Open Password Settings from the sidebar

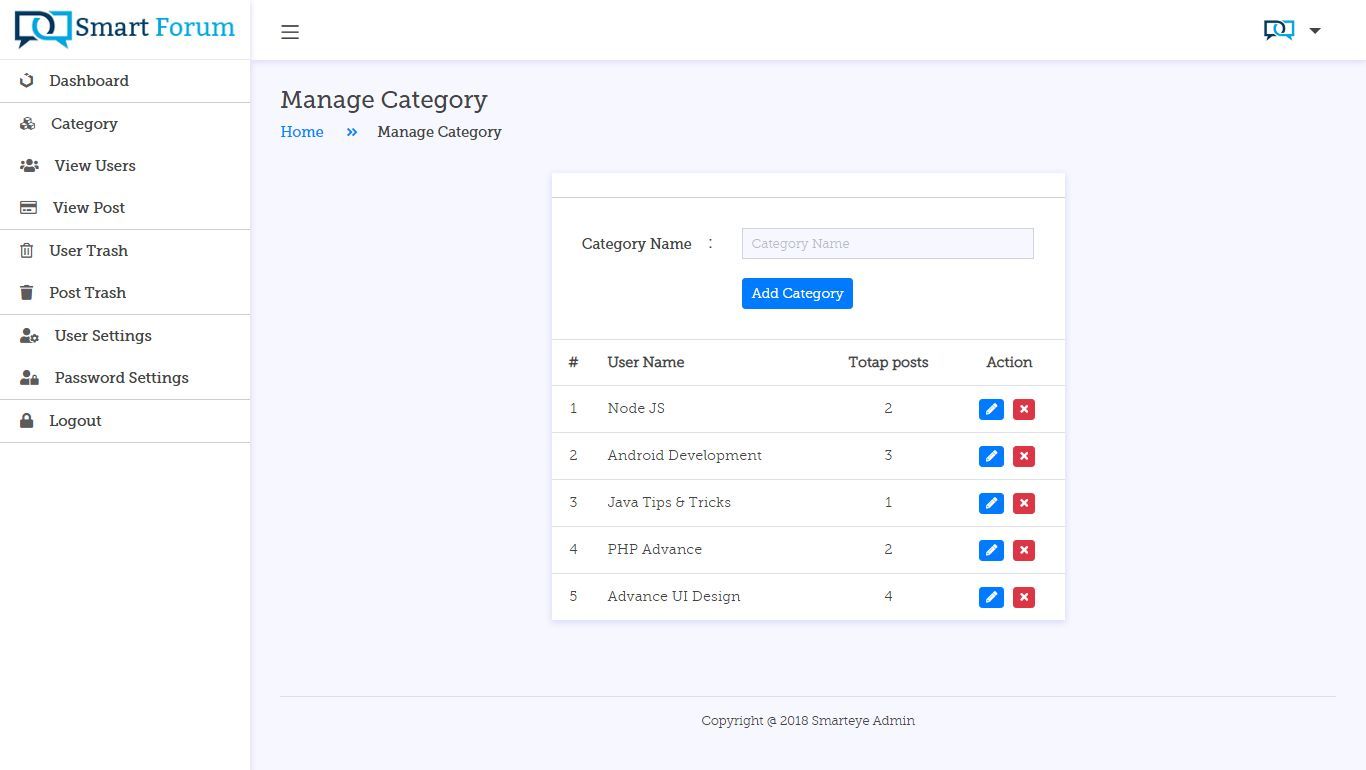pos(121,378)
